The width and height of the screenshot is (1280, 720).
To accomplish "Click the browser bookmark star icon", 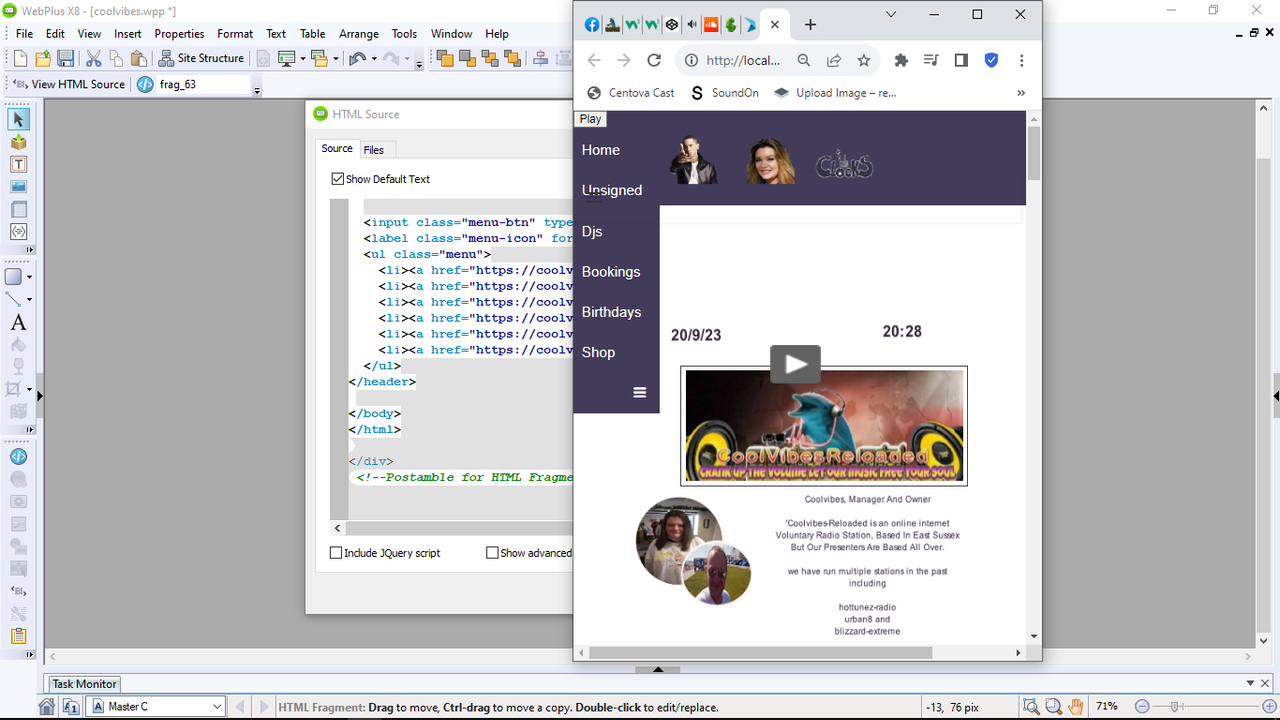I will (864, 60).
